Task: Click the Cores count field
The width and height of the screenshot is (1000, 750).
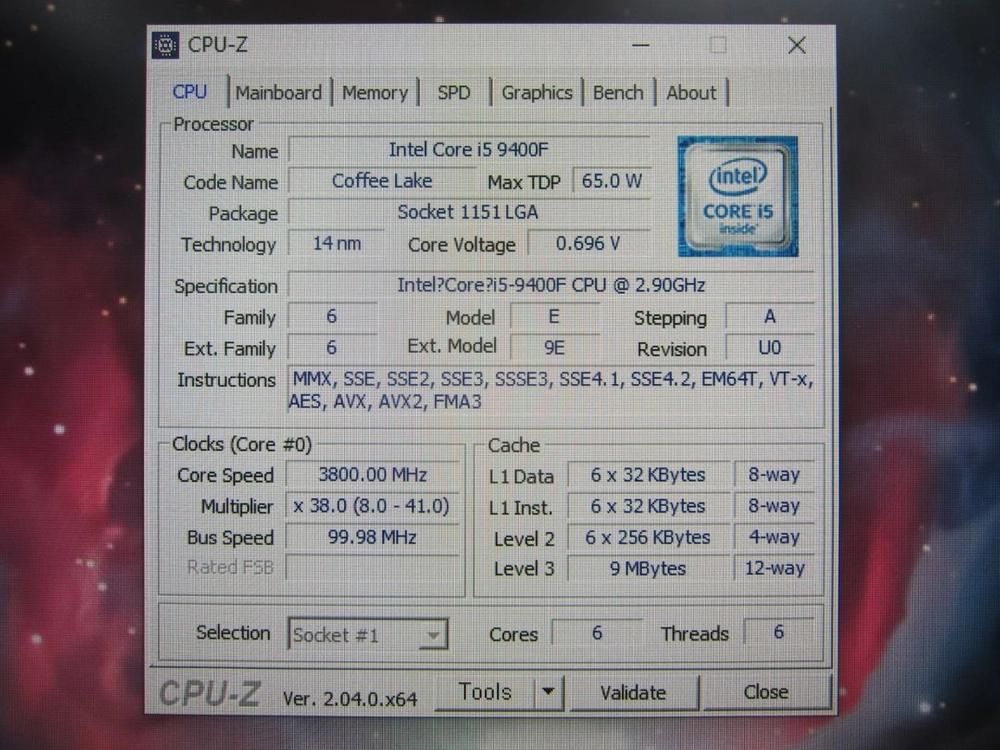Action: 597,633
